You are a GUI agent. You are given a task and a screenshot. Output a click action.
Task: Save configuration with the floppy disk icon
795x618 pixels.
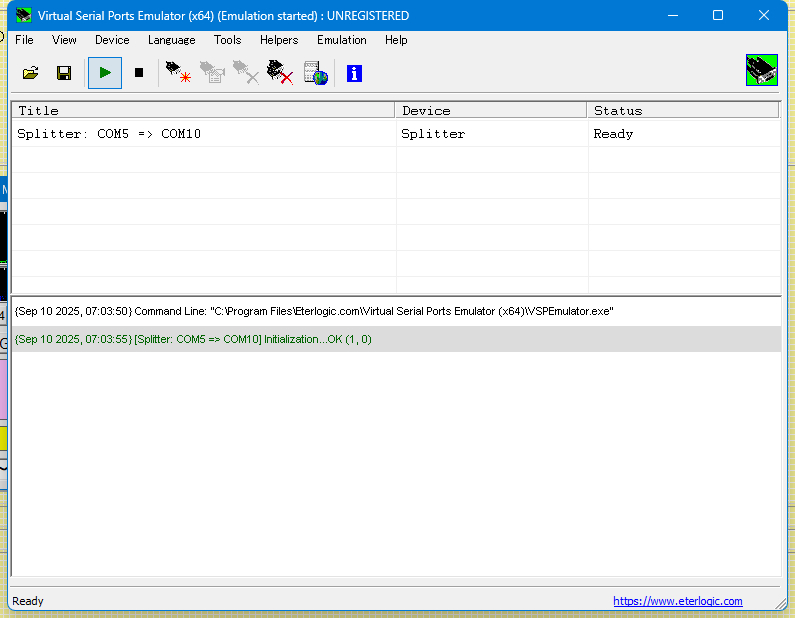point(64,73)
